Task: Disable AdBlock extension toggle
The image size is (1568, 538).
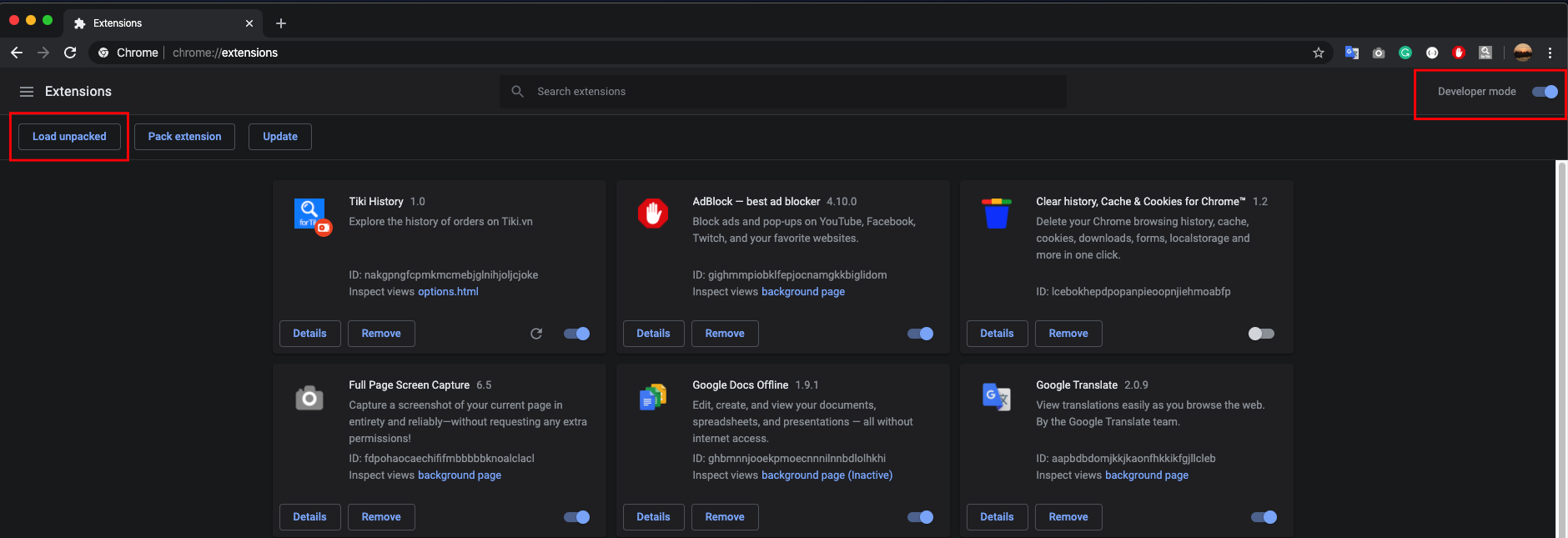Action: (x=920, y=334)
